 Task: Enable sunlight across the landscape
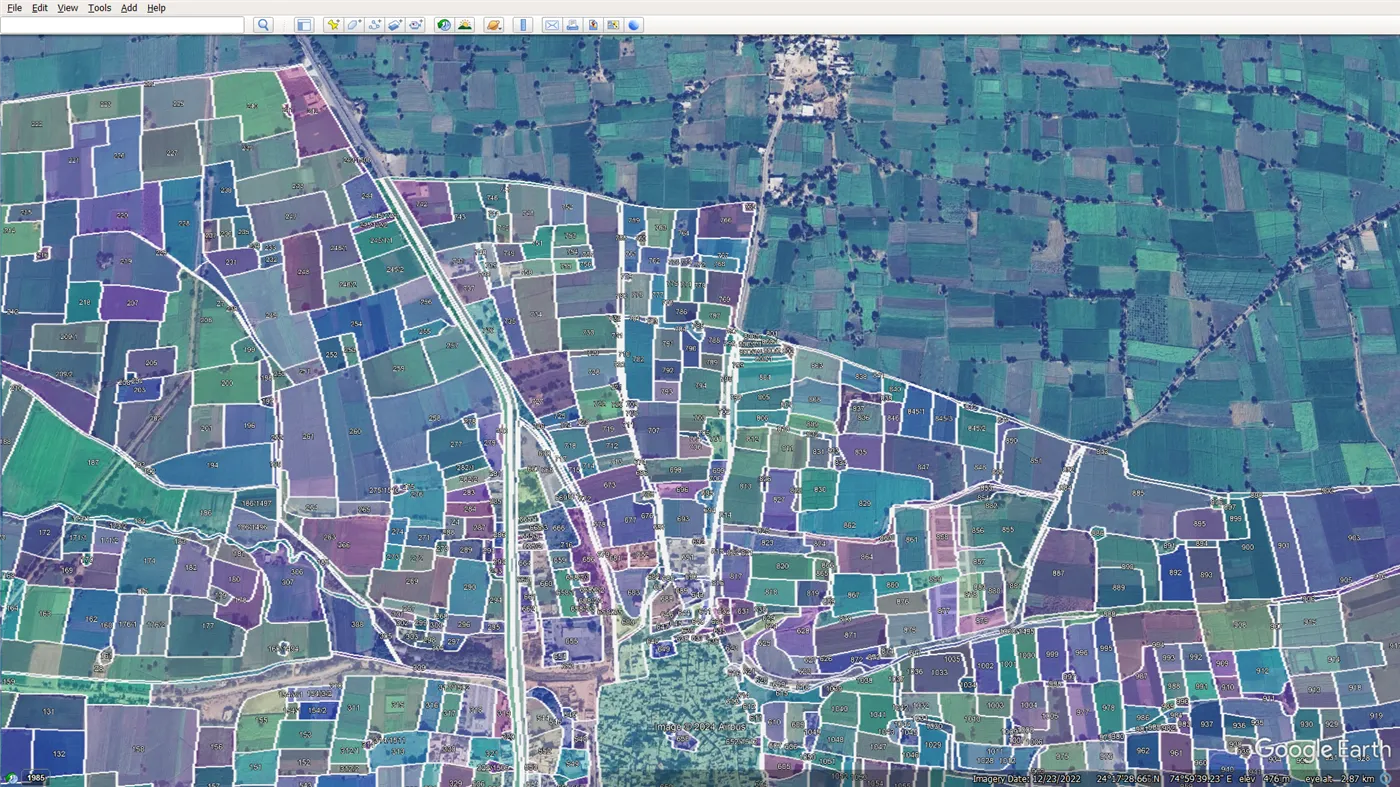(x=464, y=25)
